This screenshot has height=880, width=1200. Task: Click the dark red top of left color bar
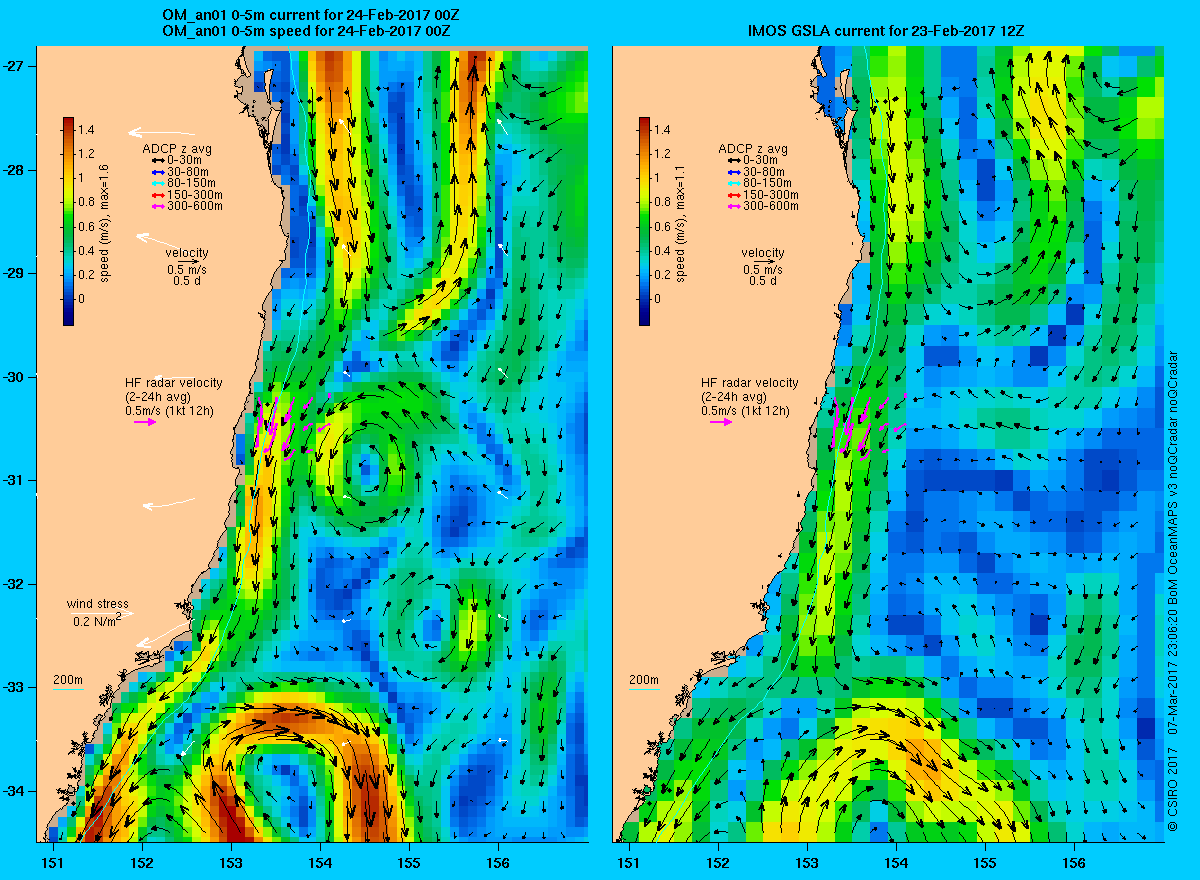(69, 122)
